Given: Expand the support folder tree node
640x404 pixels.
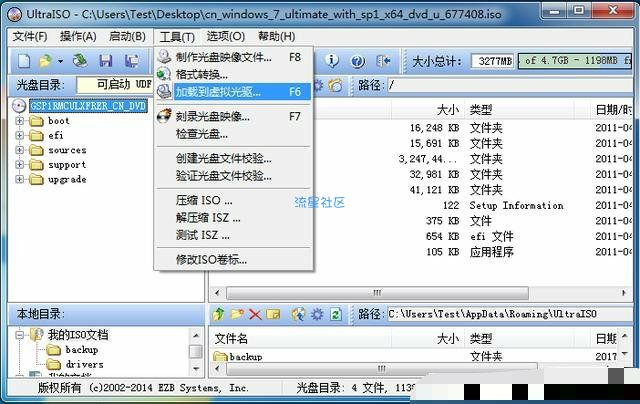Looking at the screenshot, I should [x=19, y=164].
